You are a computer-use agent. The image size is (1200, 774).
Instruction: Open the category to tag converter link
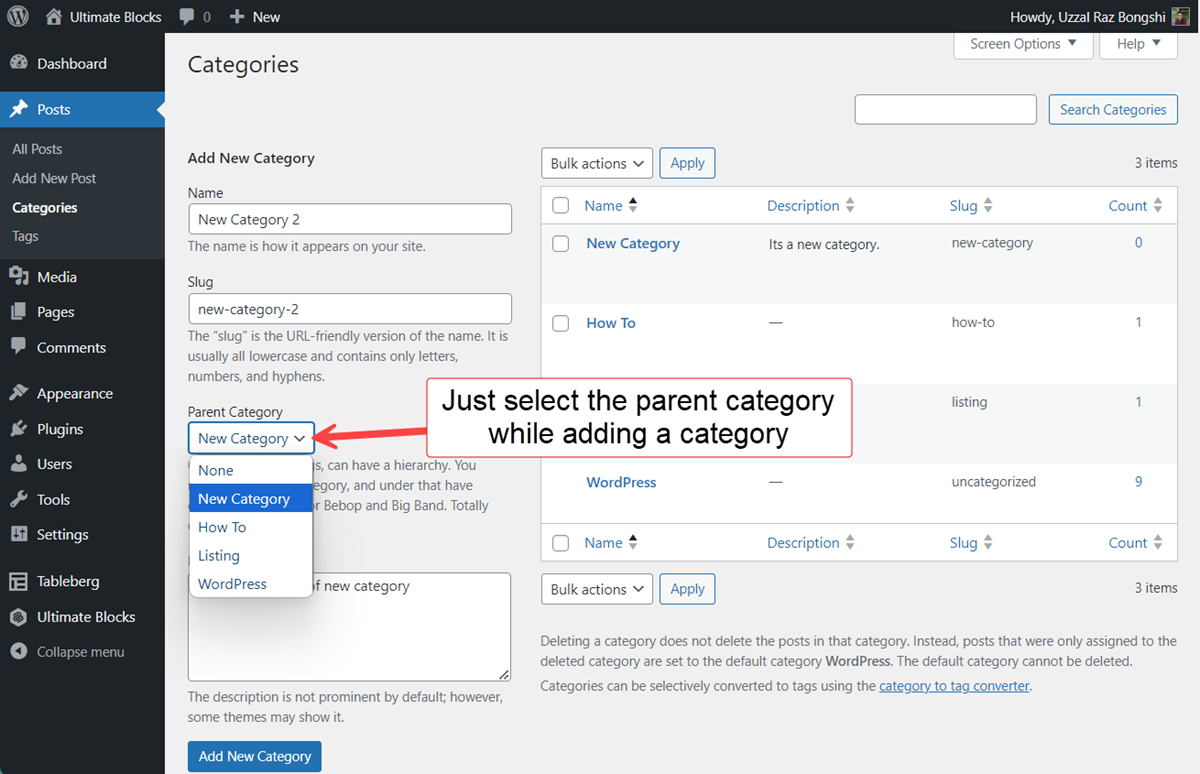click(953, 686)
